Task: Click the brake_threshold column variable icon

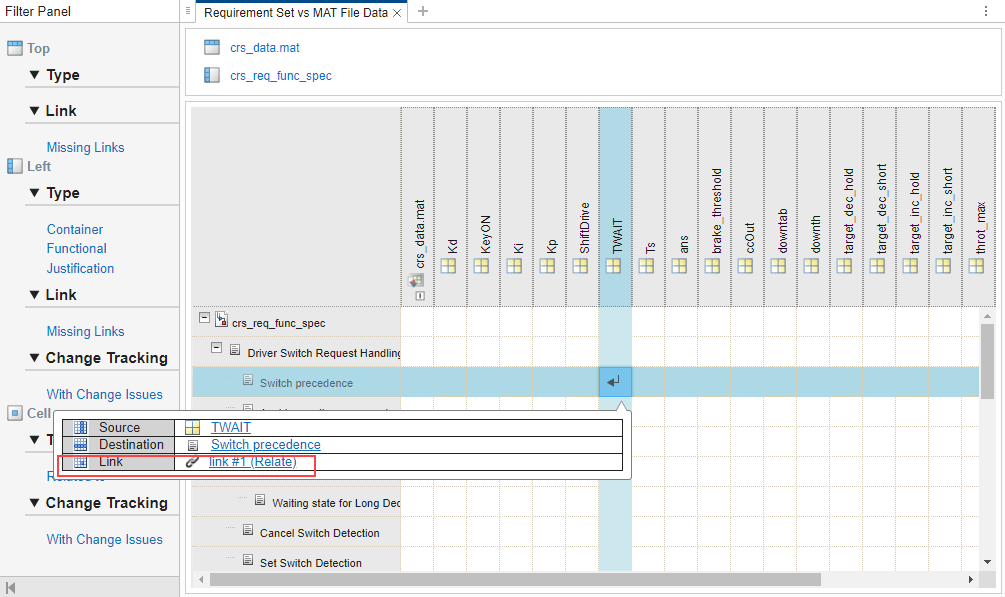Action: point(714,266)
